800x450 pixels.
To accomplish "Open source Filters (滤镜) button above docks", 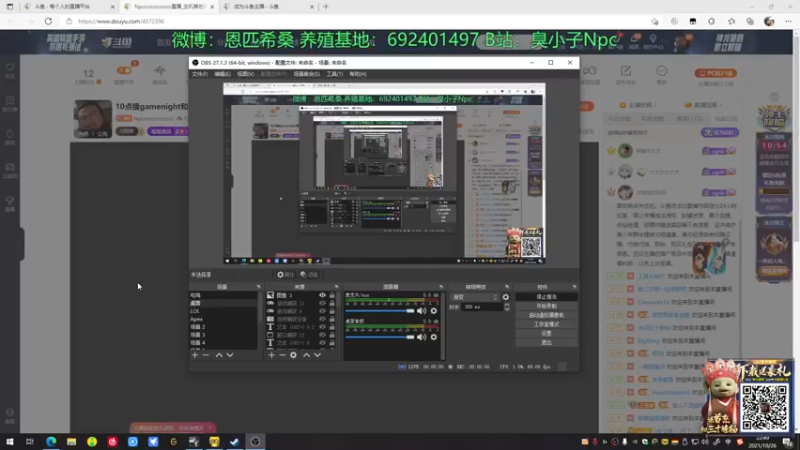I will (309, 275).
